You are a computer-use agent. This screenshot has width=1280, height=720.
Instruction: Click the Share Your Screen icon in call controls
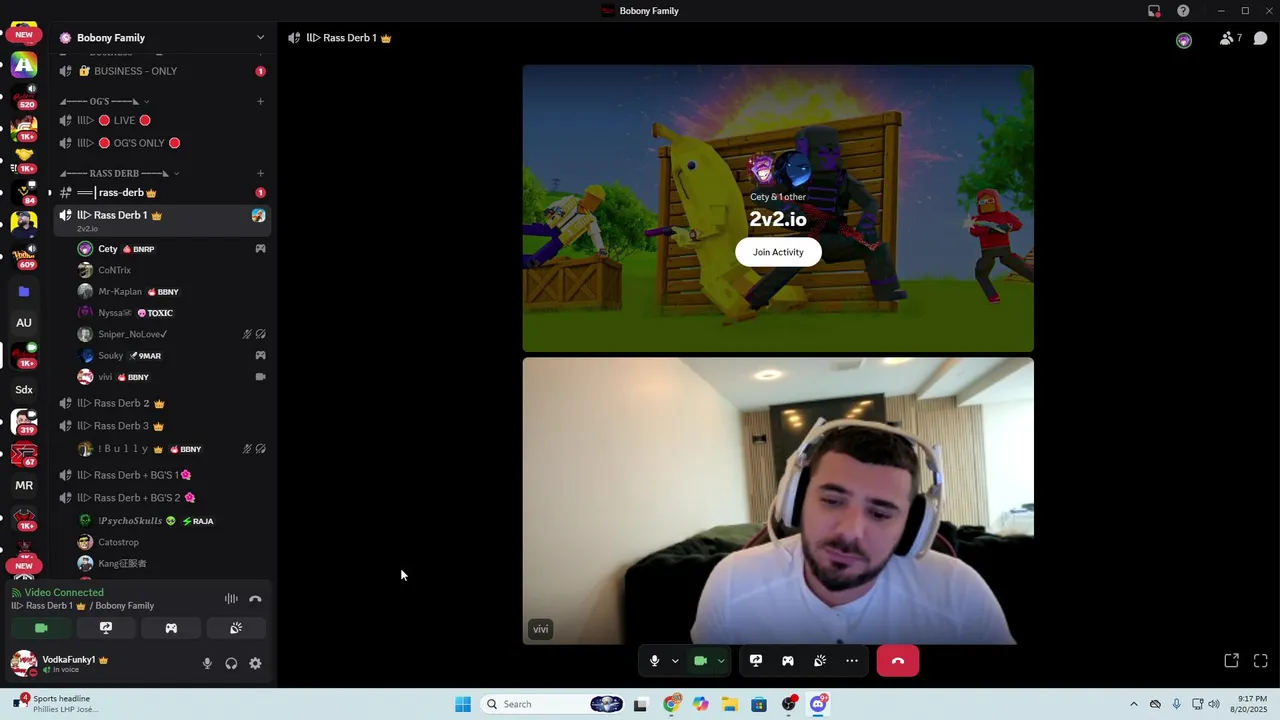click(x=756, y=661)
